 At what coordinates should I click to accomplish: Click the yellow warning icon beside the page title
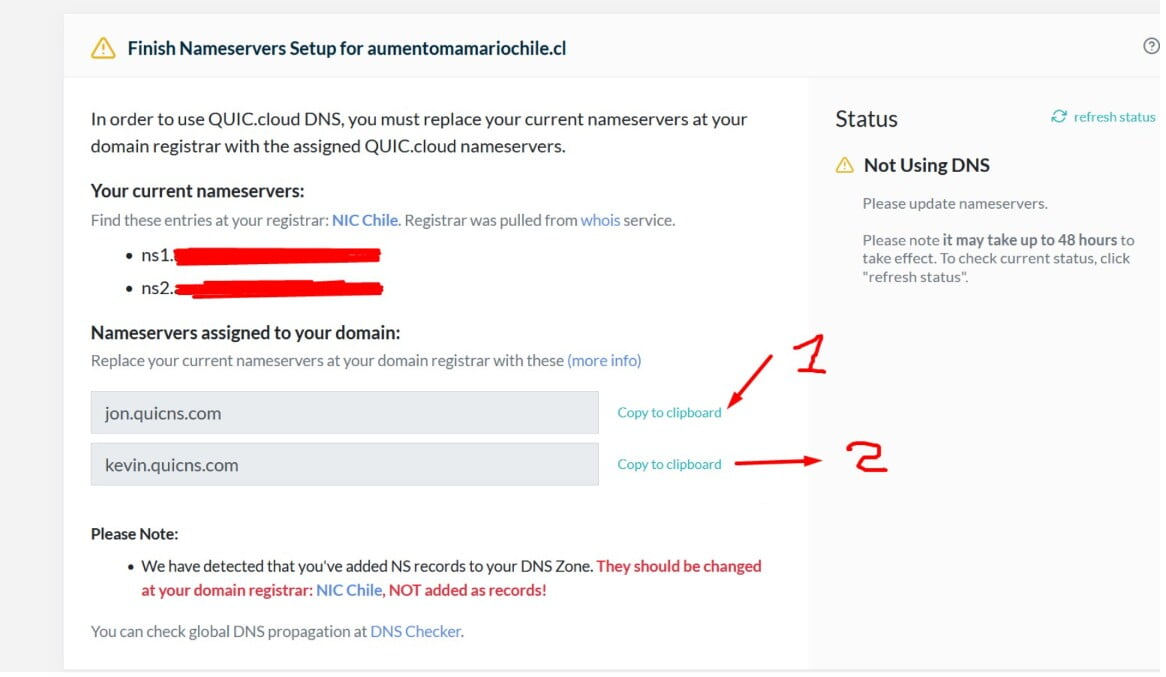point(103,48)
